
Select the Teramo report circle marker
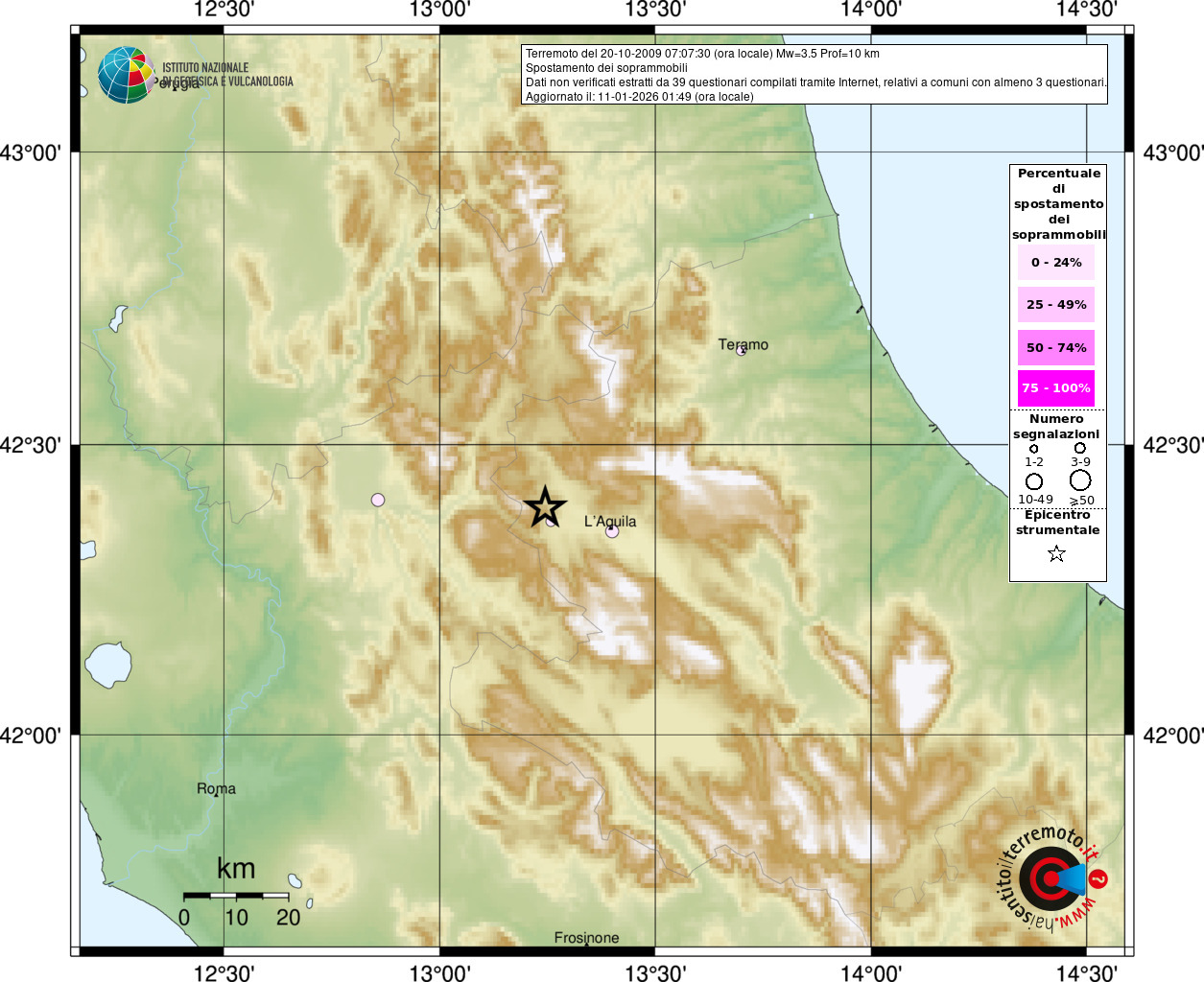(x=741, y=351)
